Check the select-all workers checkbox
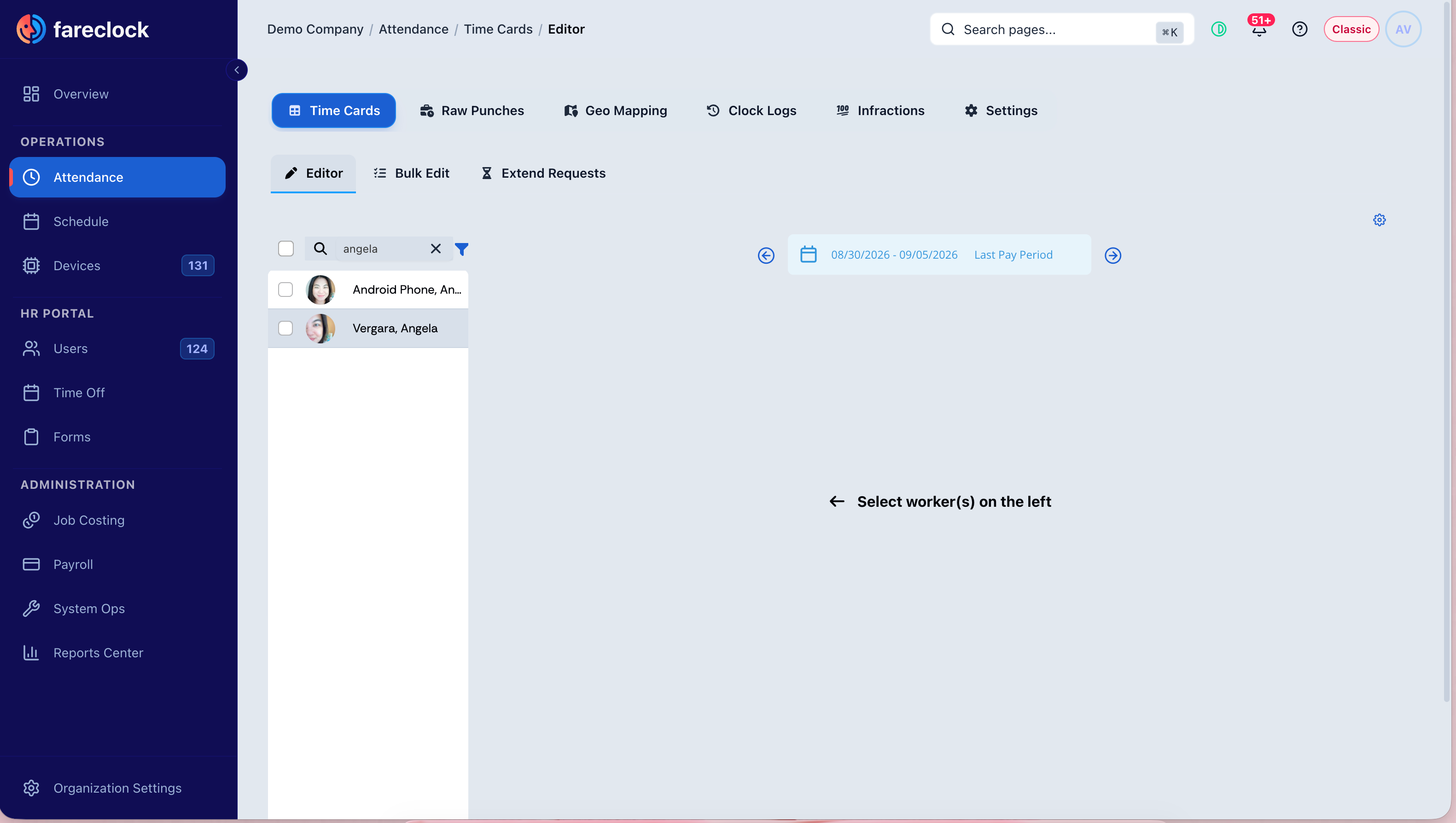This screenshot has height=823, width=1456. pos(286,249)
